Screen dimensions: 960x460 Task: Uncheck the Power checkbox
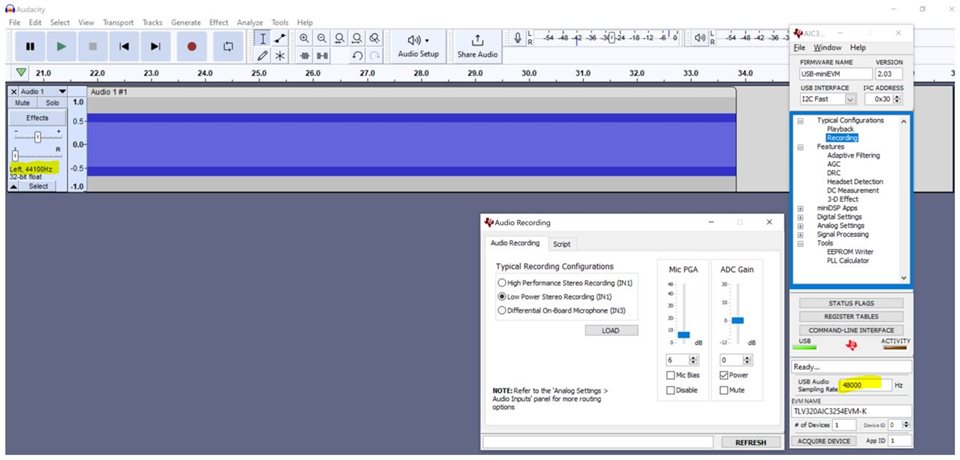[x=724, y=375]
